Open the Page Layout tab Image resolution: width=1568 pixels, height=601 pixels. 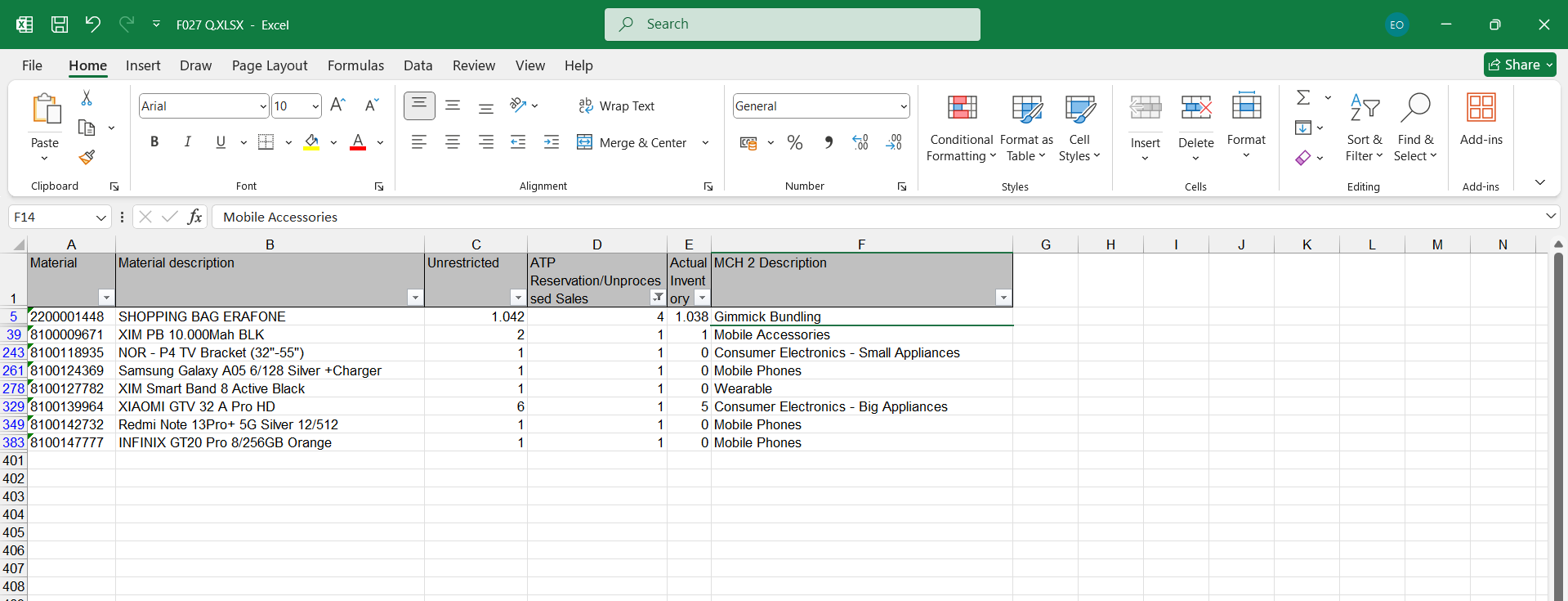coord(270,65)
